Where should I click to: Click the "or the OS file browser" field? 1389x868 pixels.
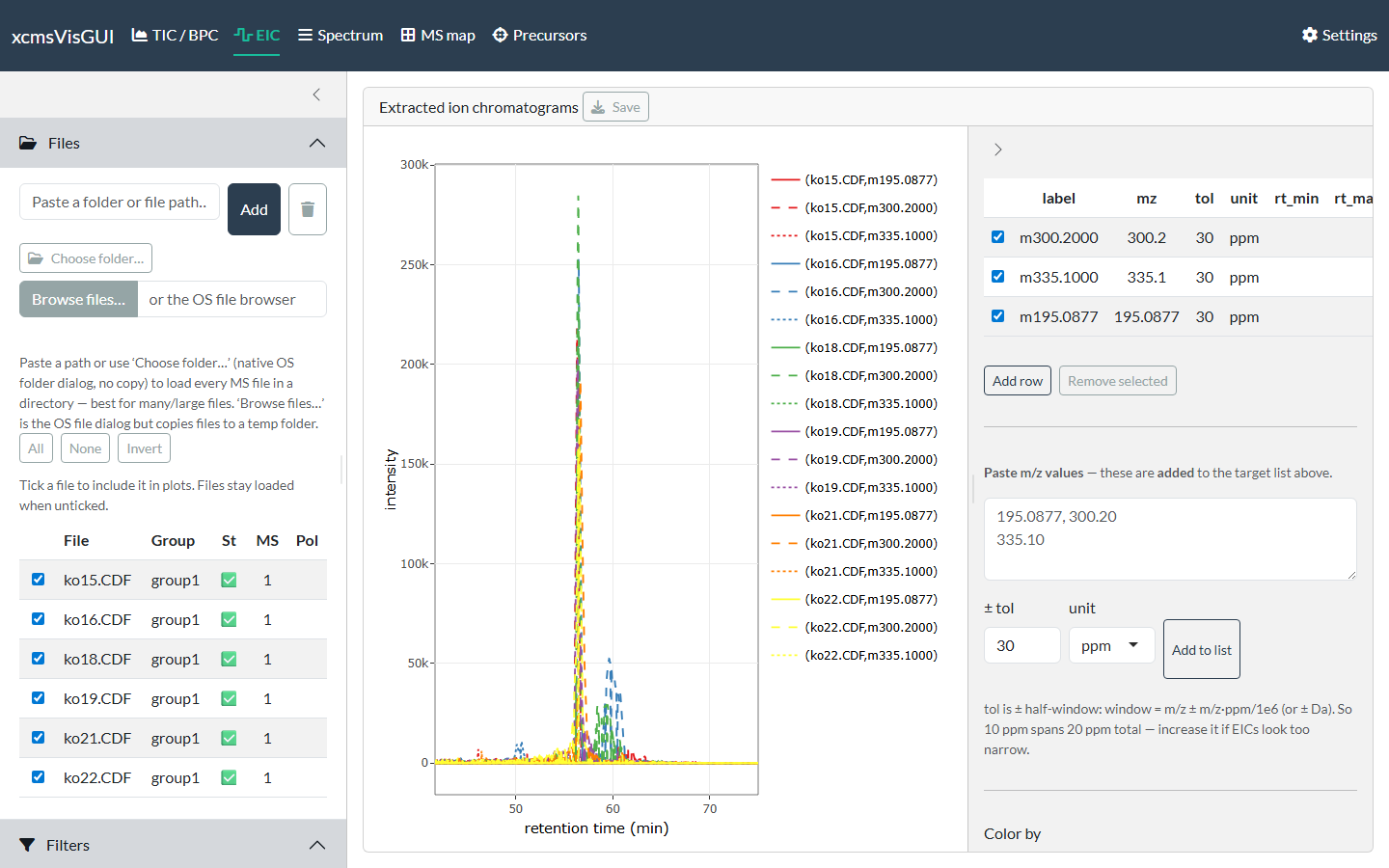click(232, 299)
